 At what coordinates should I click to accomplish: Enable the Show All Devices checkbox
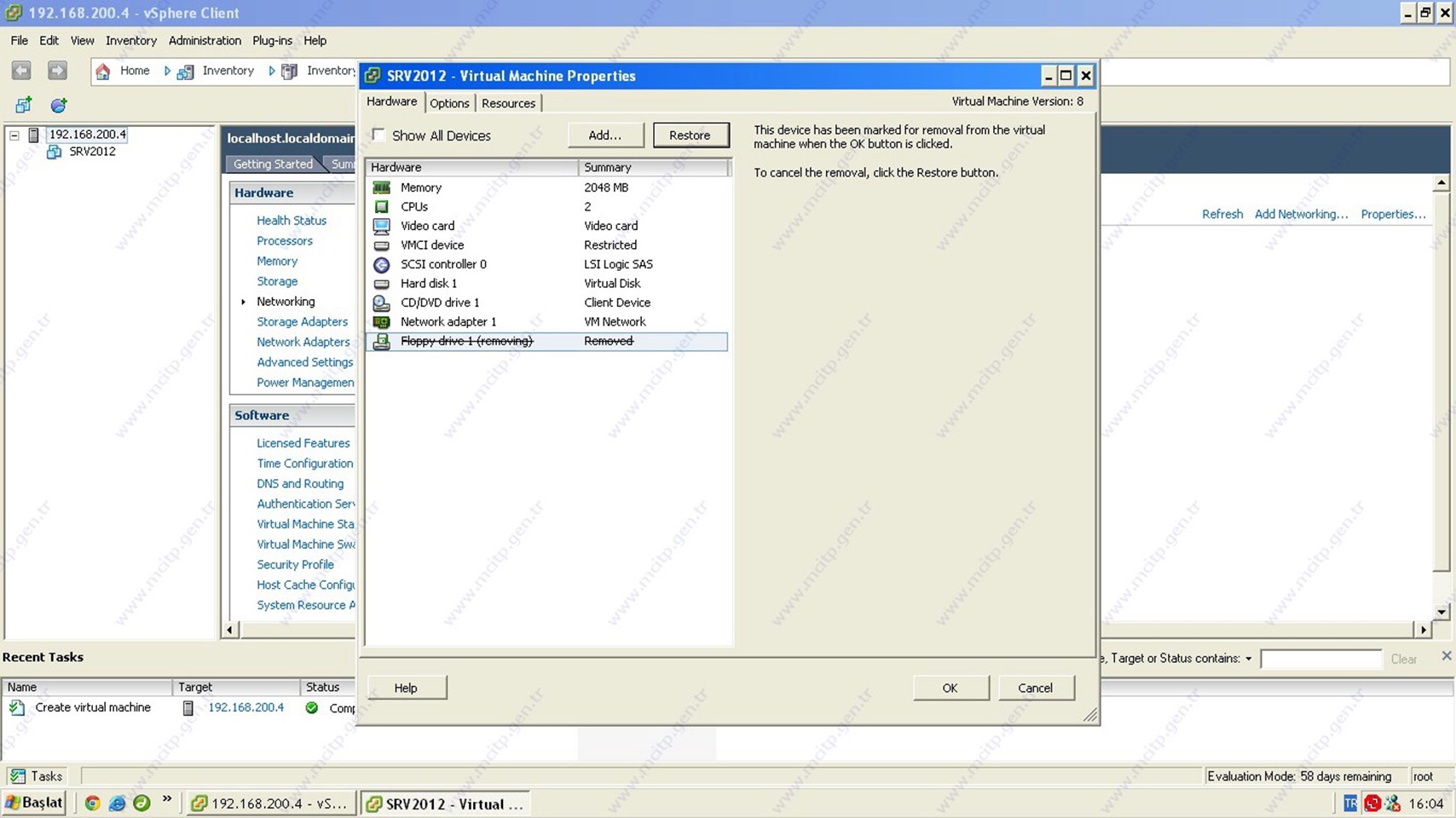point(378,135)
